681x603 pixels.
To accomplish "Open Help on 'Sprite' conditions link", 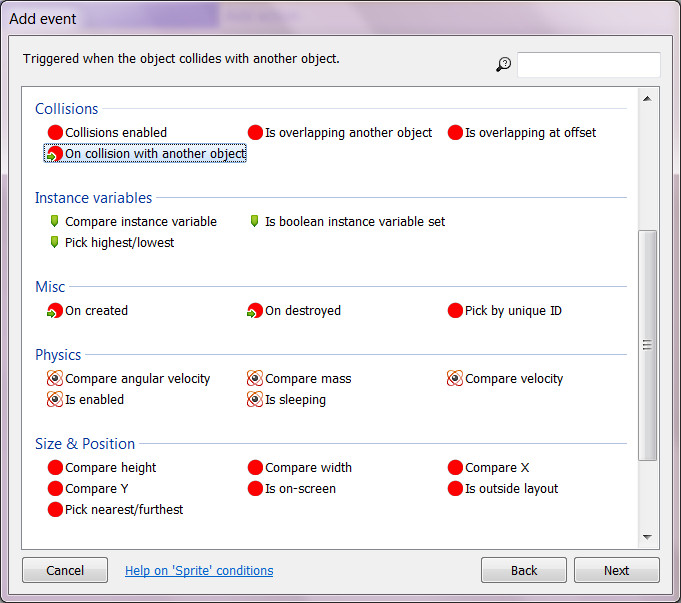I will pyautogui.click(x=199, y=571).
